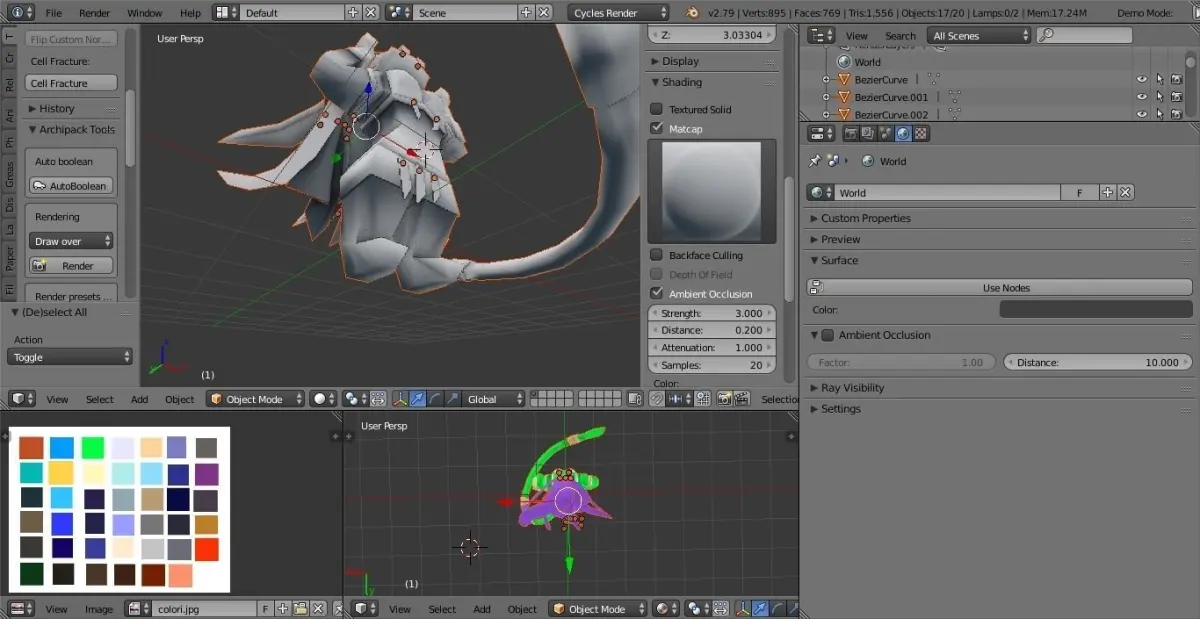Open the All Scenes outliner filter dropdown
The height and width of the screenshot is (619, 1200).
click(x=978, y=35)
